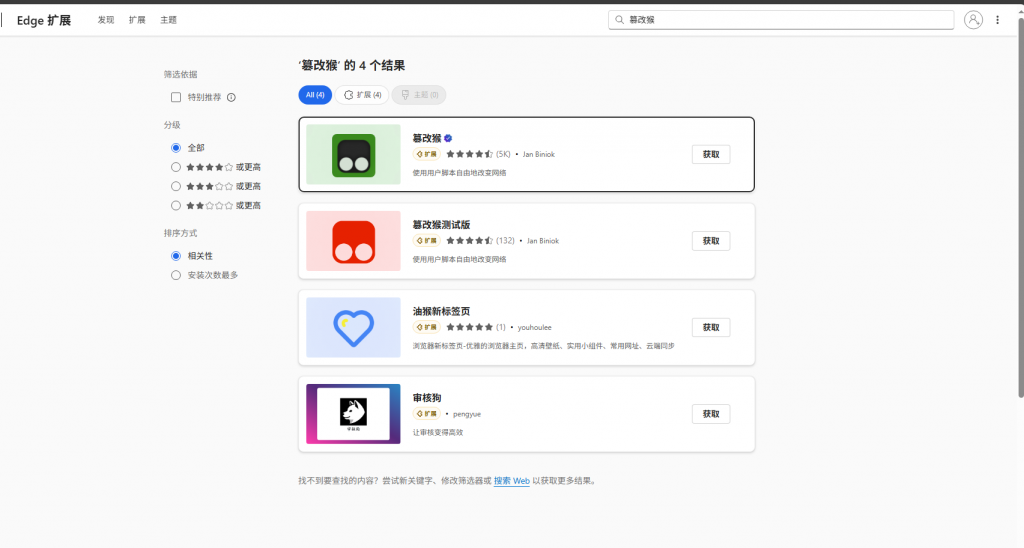Click publisher name youhoulee
This screenshot has height=548, width=1024.
click(x=534, y=327)
